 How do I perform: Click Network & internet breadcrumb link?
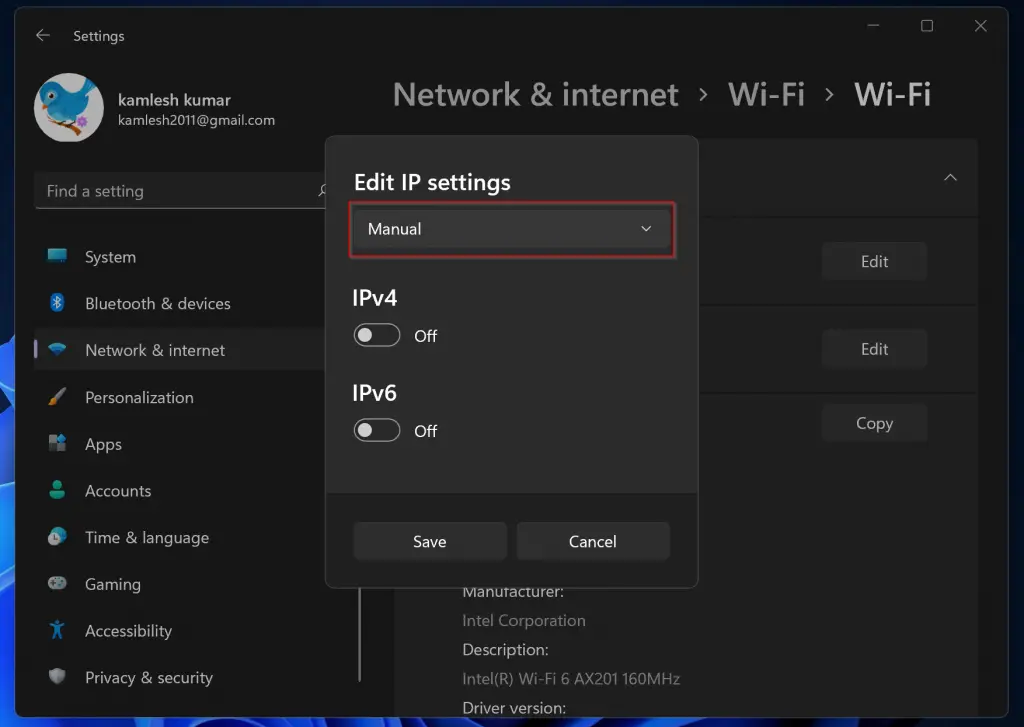pyautogui.click(x=535, y=94)
